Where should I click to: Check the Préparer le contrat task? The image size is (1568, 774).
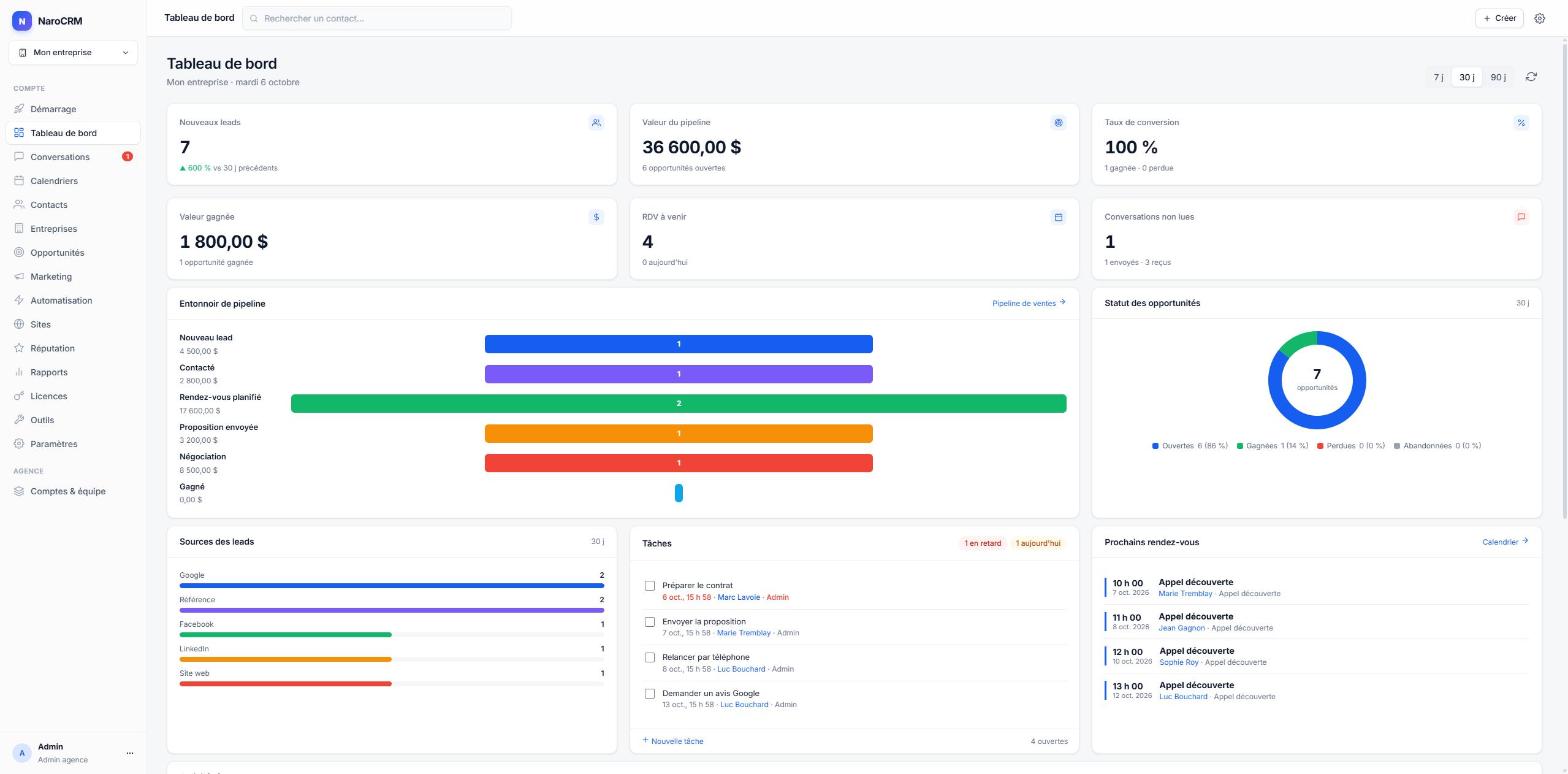(650, 586)
